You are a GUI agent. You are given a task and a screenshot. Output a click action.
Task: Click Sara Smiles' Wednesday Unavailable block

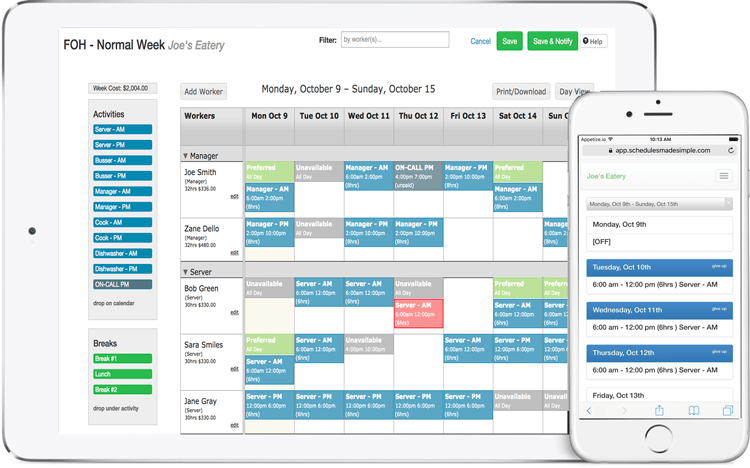click(369, 344)
